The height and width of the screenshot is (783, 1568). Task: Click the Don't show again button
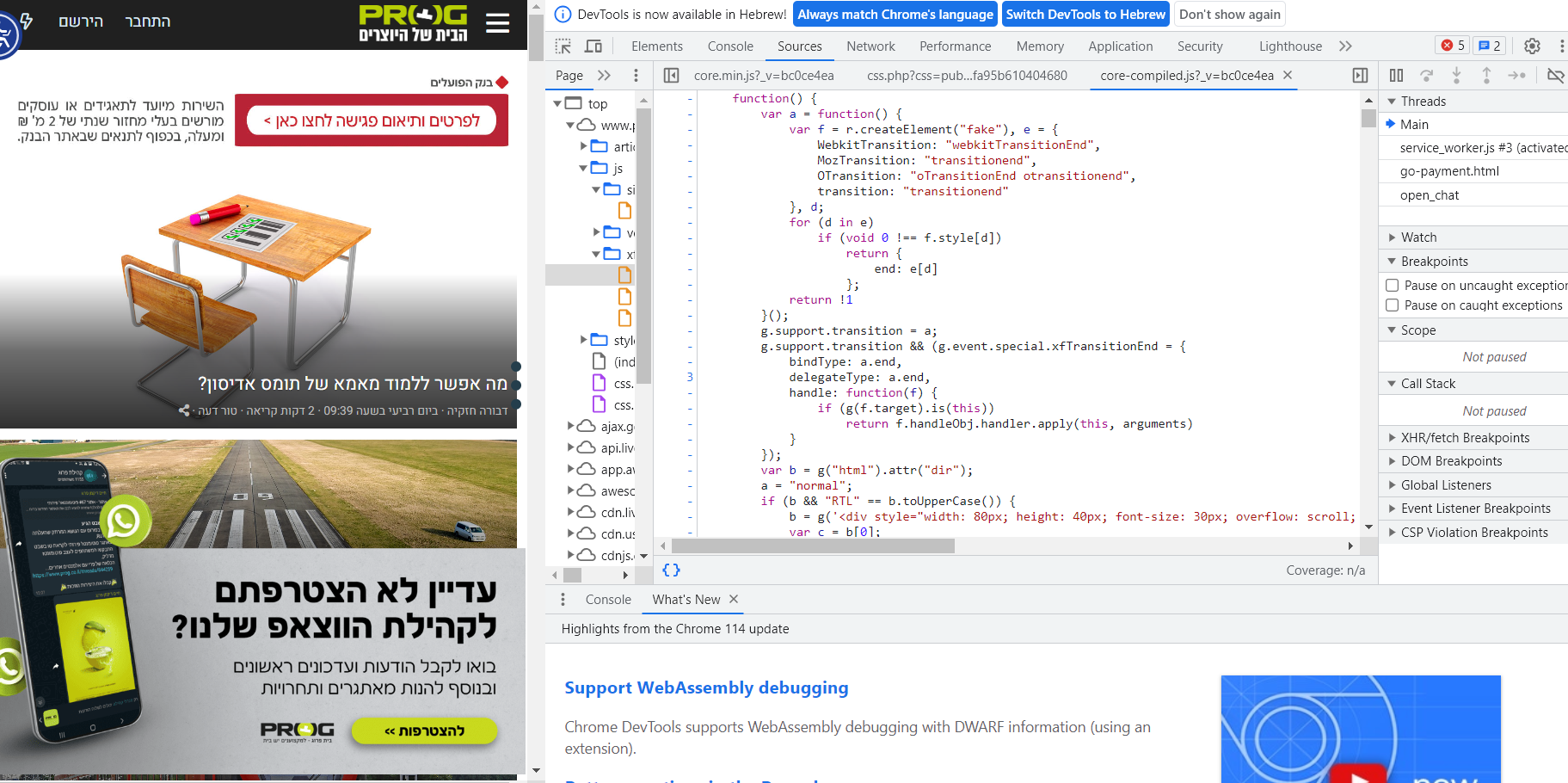click(1229, 15)
